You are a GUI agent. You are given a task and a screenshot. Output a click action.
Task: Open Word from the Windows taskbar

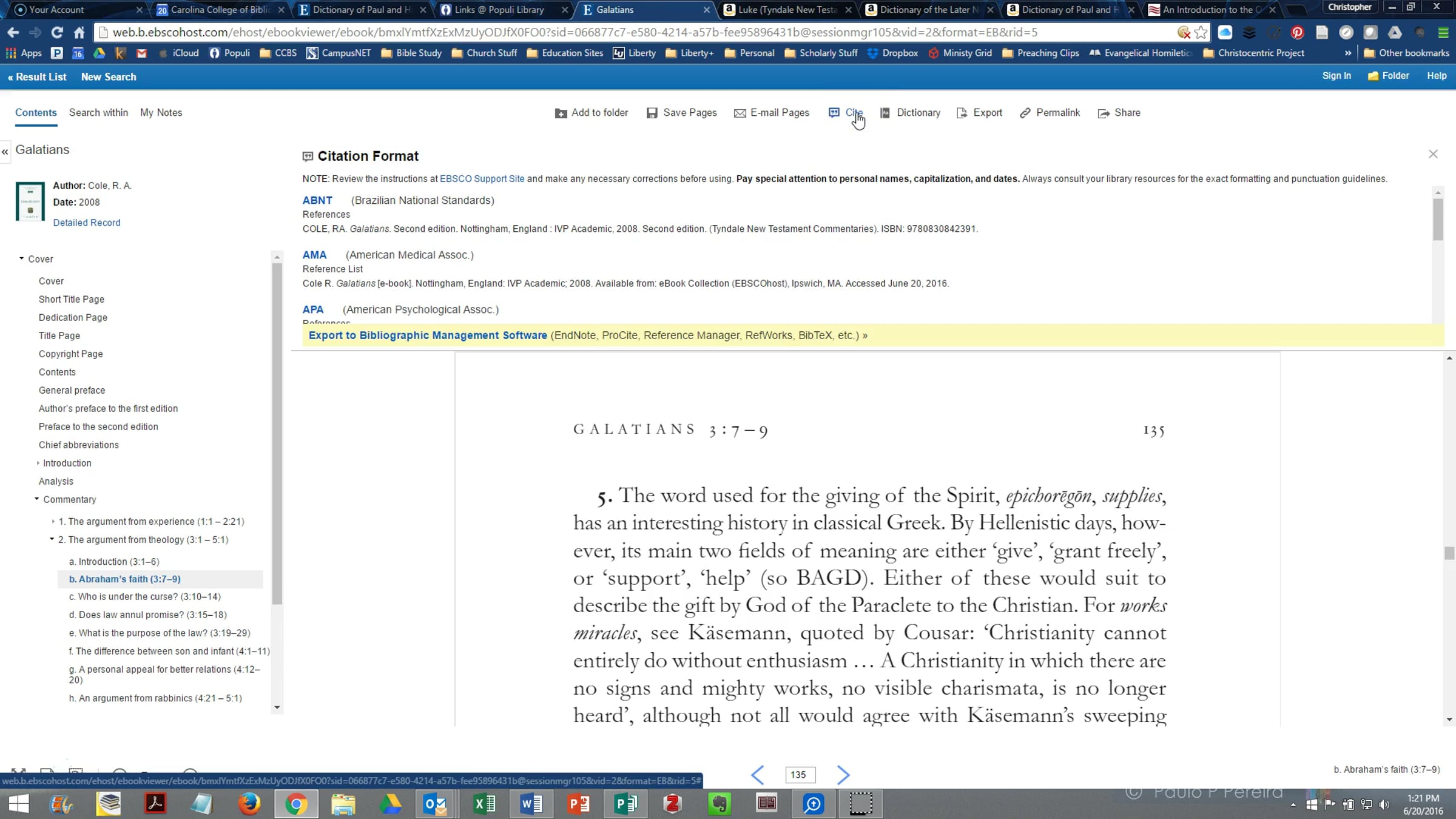pyautogui.click(x=531, y=804)
